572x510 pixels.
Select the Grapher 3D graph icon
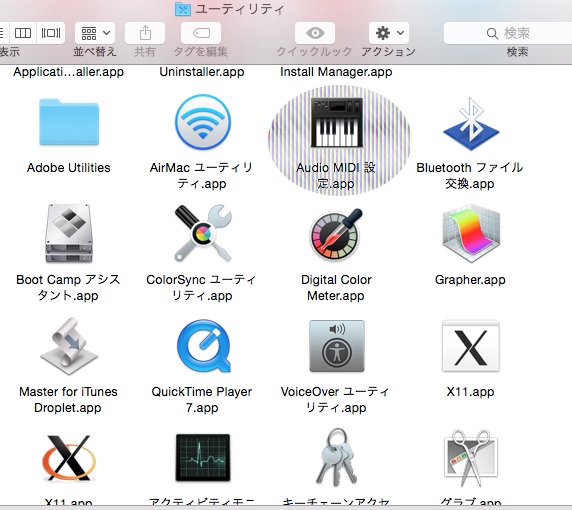pos(471,233)
